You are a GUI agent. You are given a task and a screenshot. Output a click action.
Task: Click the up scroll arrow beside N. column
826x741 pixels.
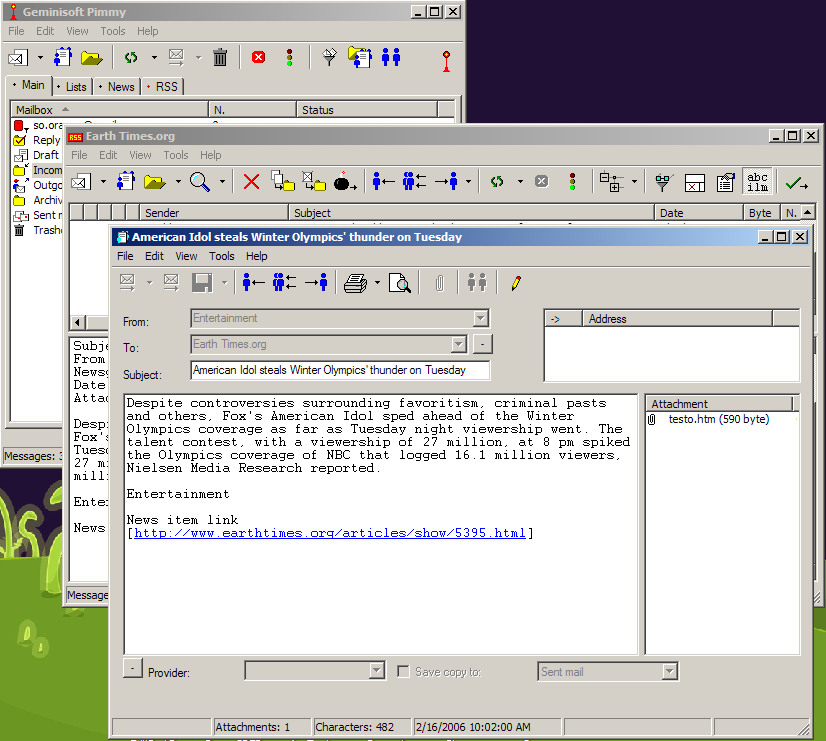808,212
